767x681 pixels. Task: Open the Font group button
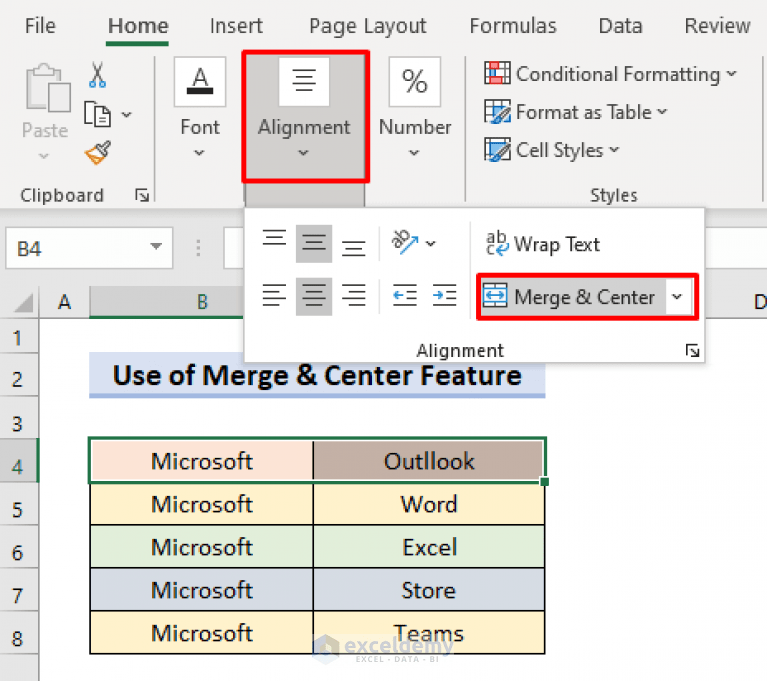coord(200,109)
